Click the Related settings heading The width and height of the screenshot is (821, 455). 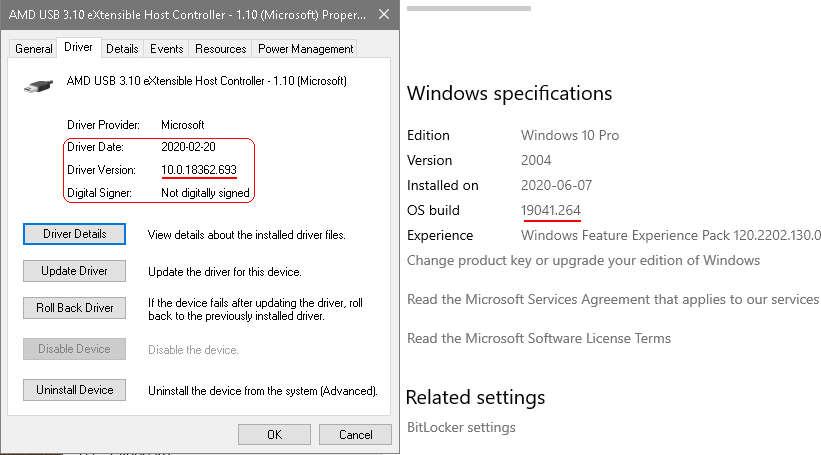click(475, 397)
